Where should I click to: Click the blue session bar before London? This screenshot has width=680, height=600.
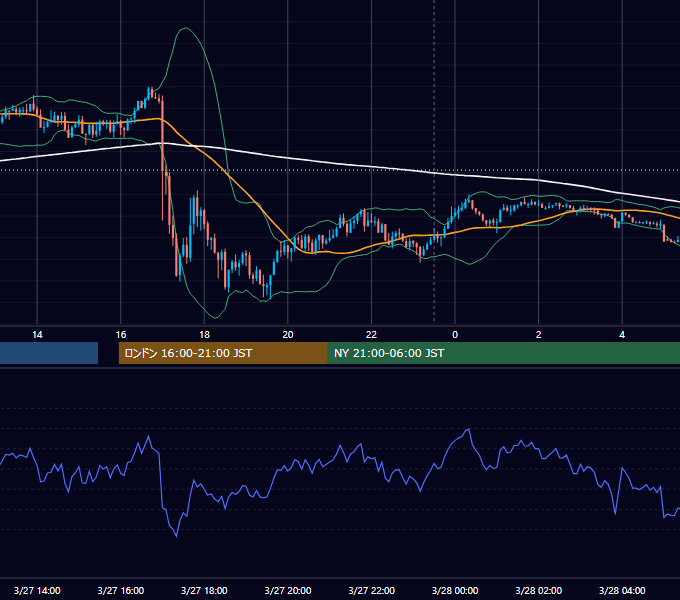click(x=49, y=353)
